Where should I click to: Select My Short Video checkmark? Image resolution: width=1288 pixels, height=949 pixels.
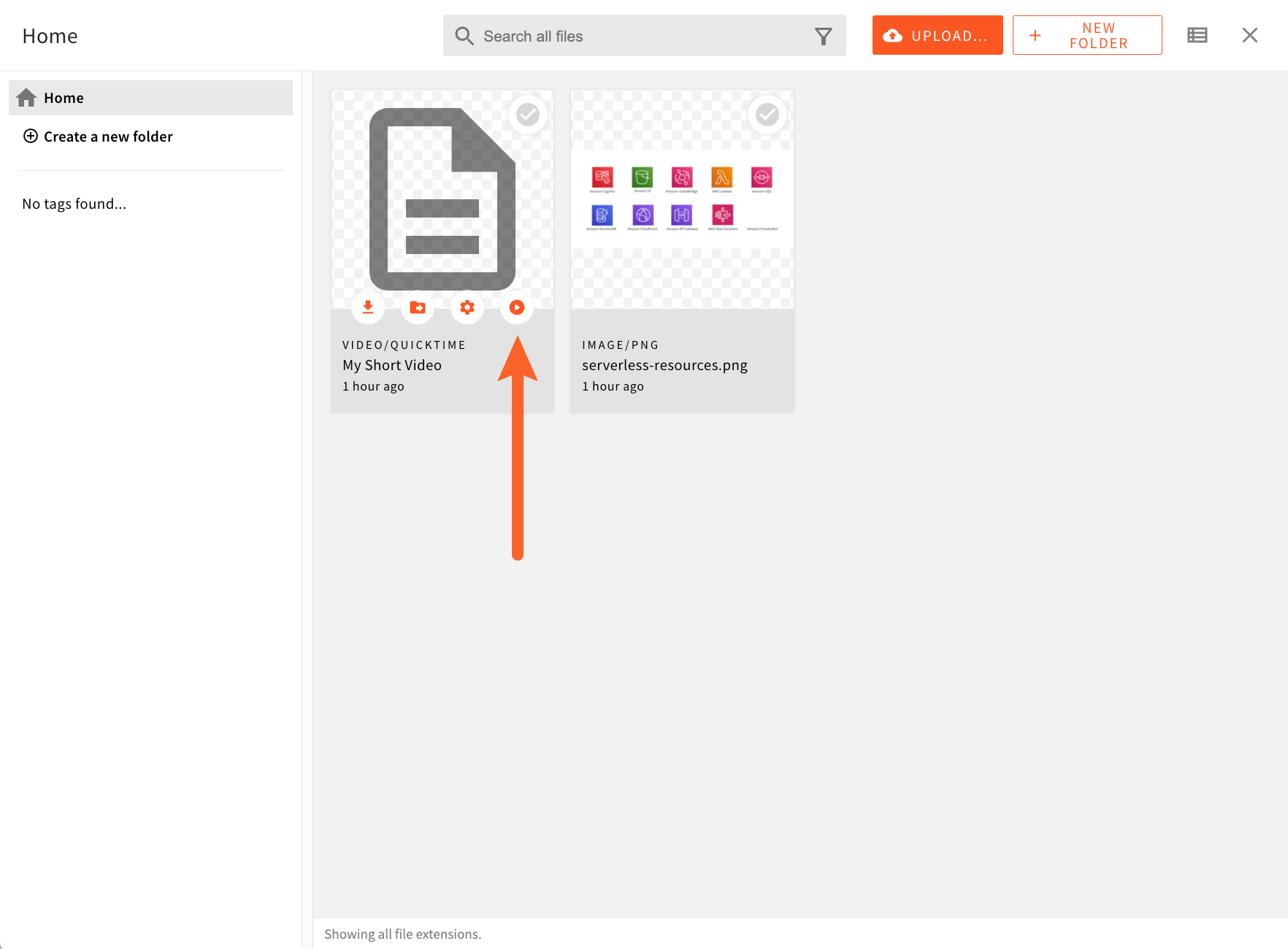coord(528,115)
